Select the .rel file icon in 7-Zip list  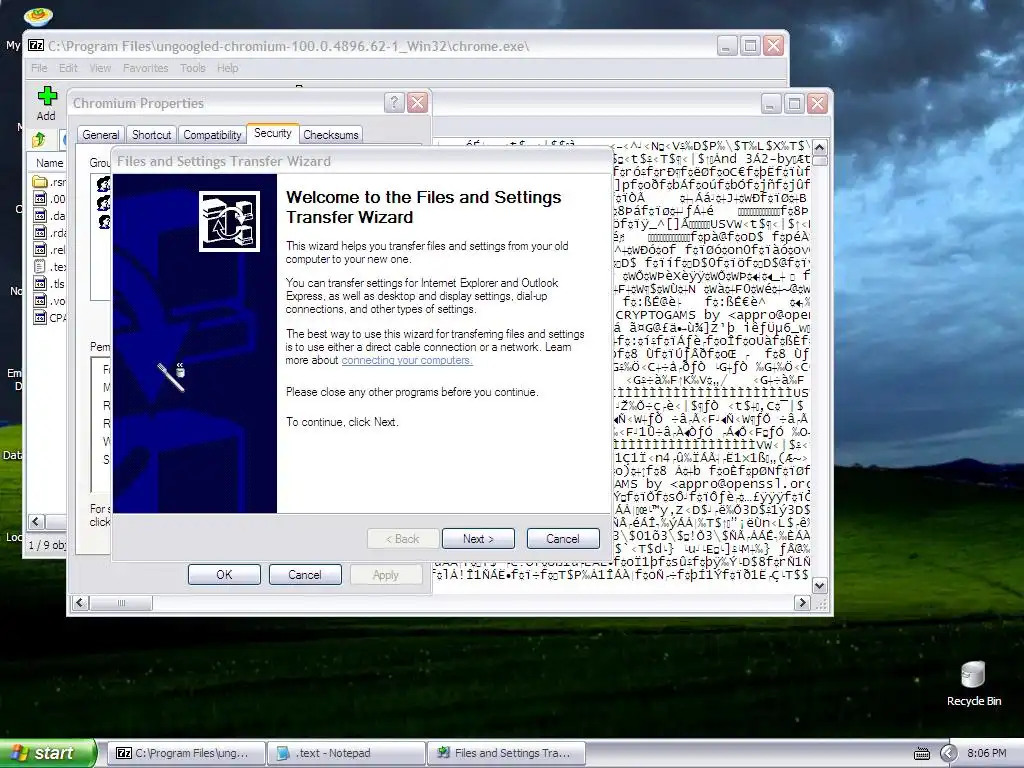[40, 249]
